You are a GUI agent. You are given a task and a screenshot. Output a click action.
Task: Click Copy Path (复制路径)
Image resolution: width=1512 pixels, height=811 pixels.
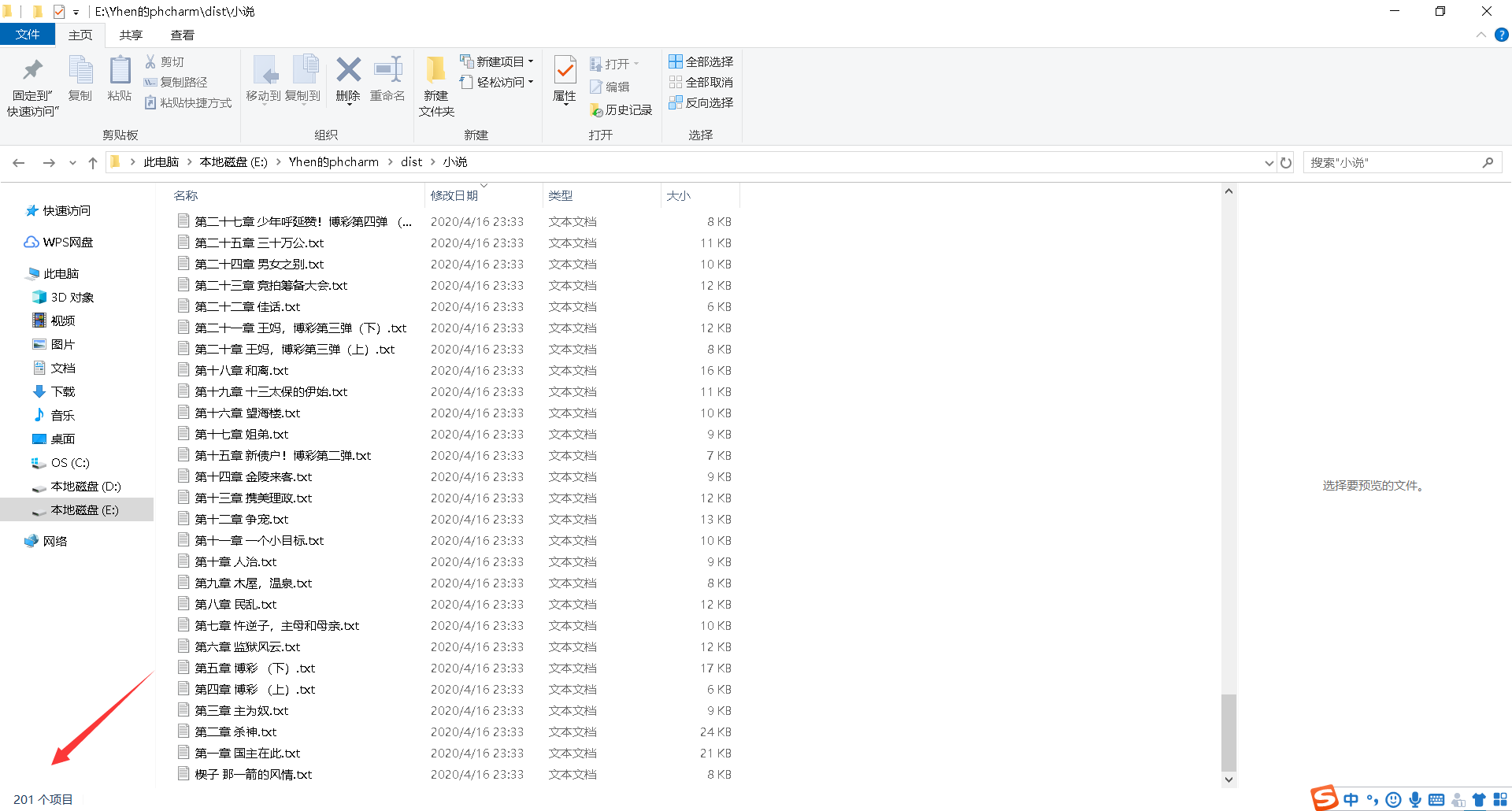[176, 82]
